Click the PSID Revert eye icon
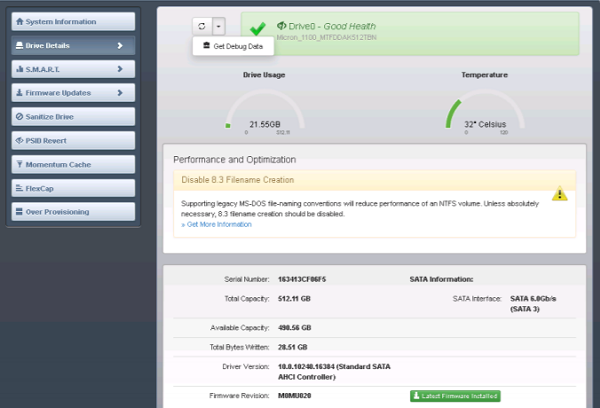The width and height of the screenshot is (600, 408). (x=20, y=140)
